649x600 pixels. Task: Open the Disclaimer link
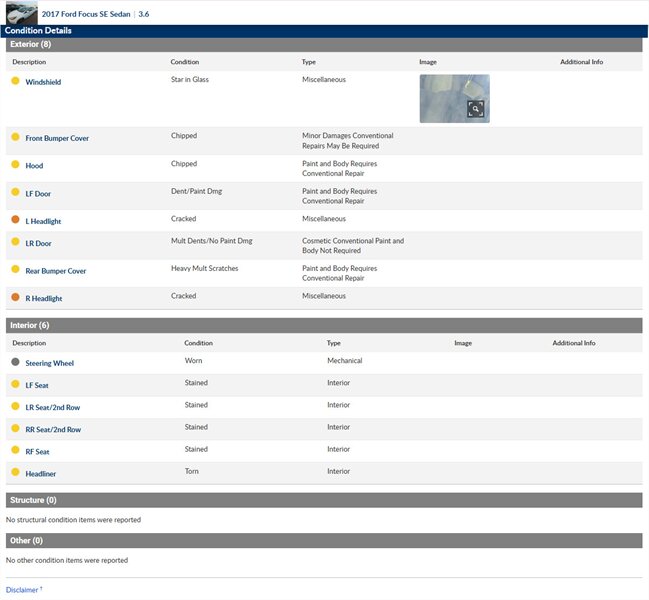(22, 590)
